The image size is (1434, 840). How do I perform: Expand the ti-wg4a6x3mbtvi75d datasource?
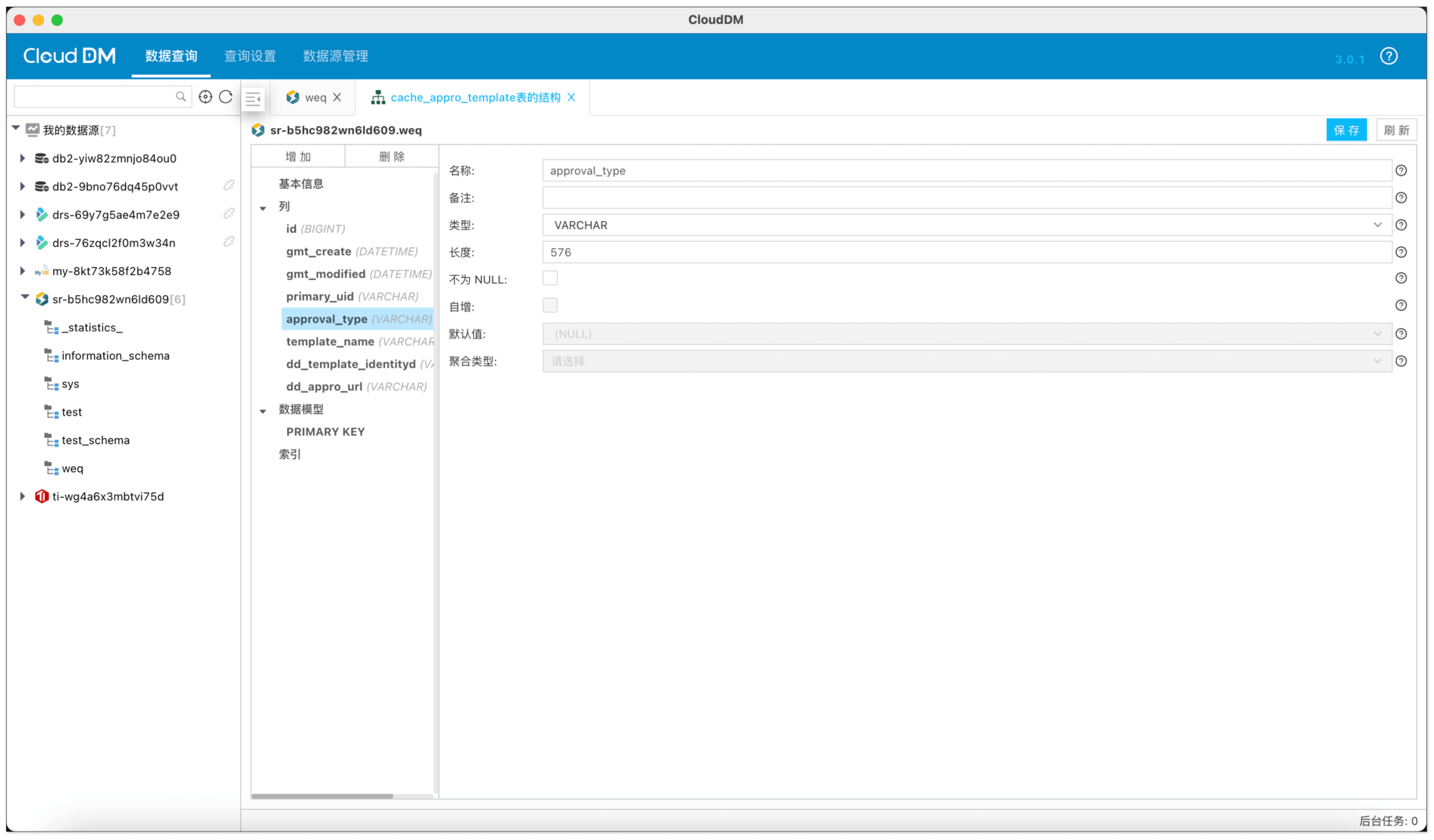[x=22, y=496]
